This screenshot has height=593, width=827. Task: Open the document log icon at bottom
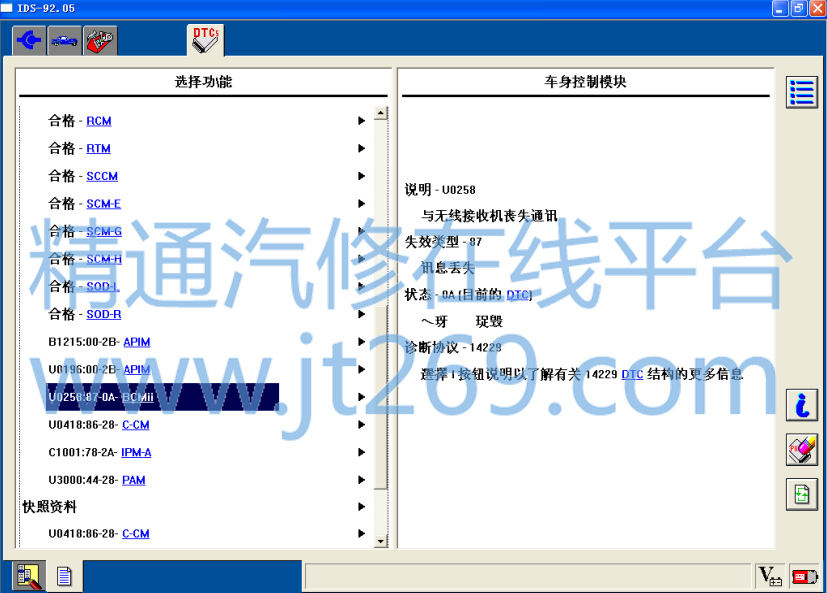tap(64, 576)
